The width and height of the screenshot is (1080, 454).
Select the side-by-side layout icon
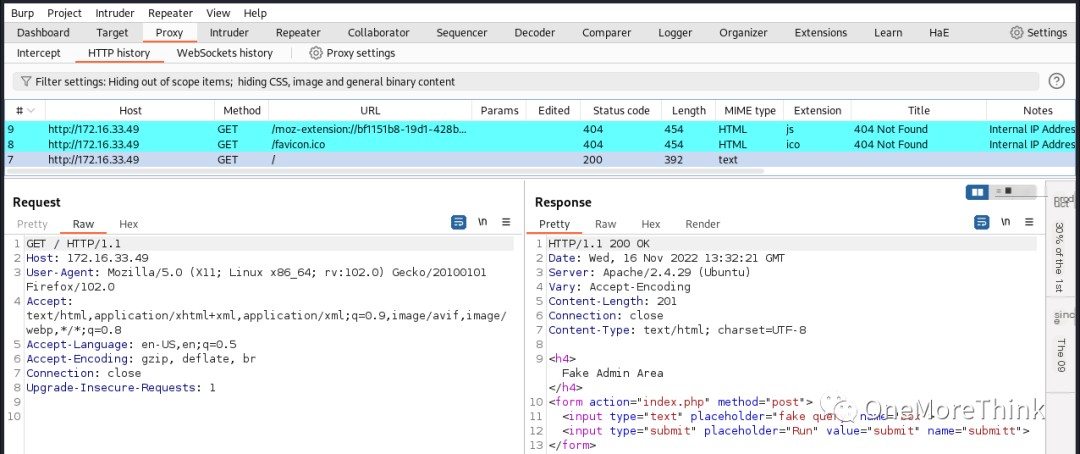point(977,192)
